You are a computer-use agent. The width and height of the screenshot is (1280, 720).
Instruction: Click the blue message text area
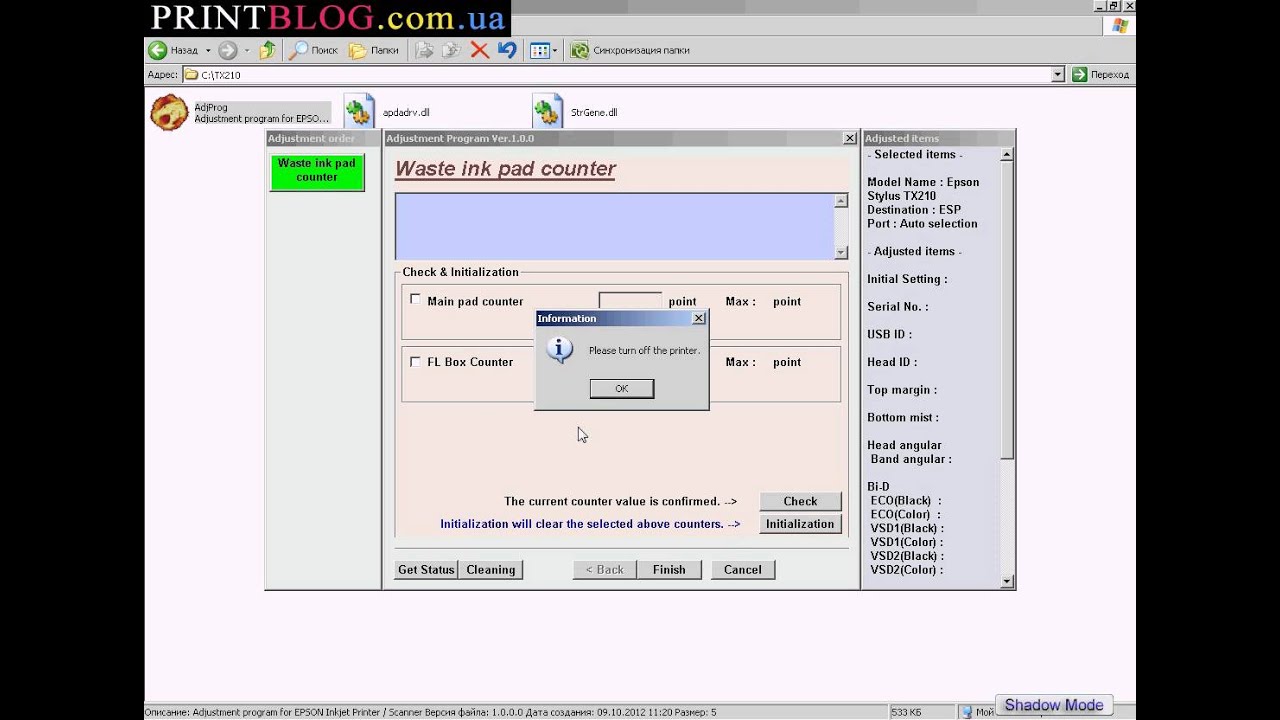[x=614, y=227]
